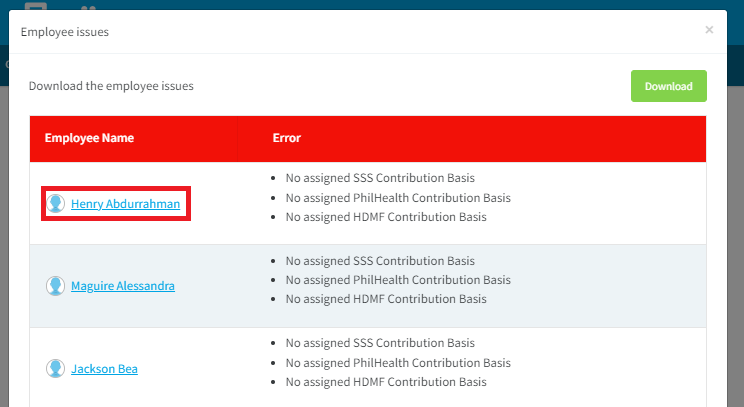Select Jackson Bea's SSS Contribution Basis error
This screenshot has height=407, width=744.
click(x=380, y=343)
